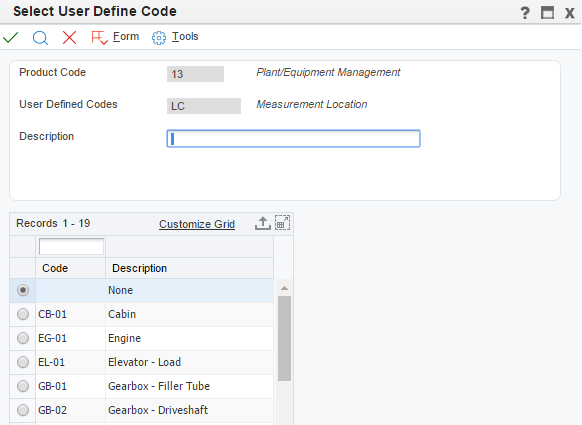Click the magnifier Find icon

pos(40,37)
